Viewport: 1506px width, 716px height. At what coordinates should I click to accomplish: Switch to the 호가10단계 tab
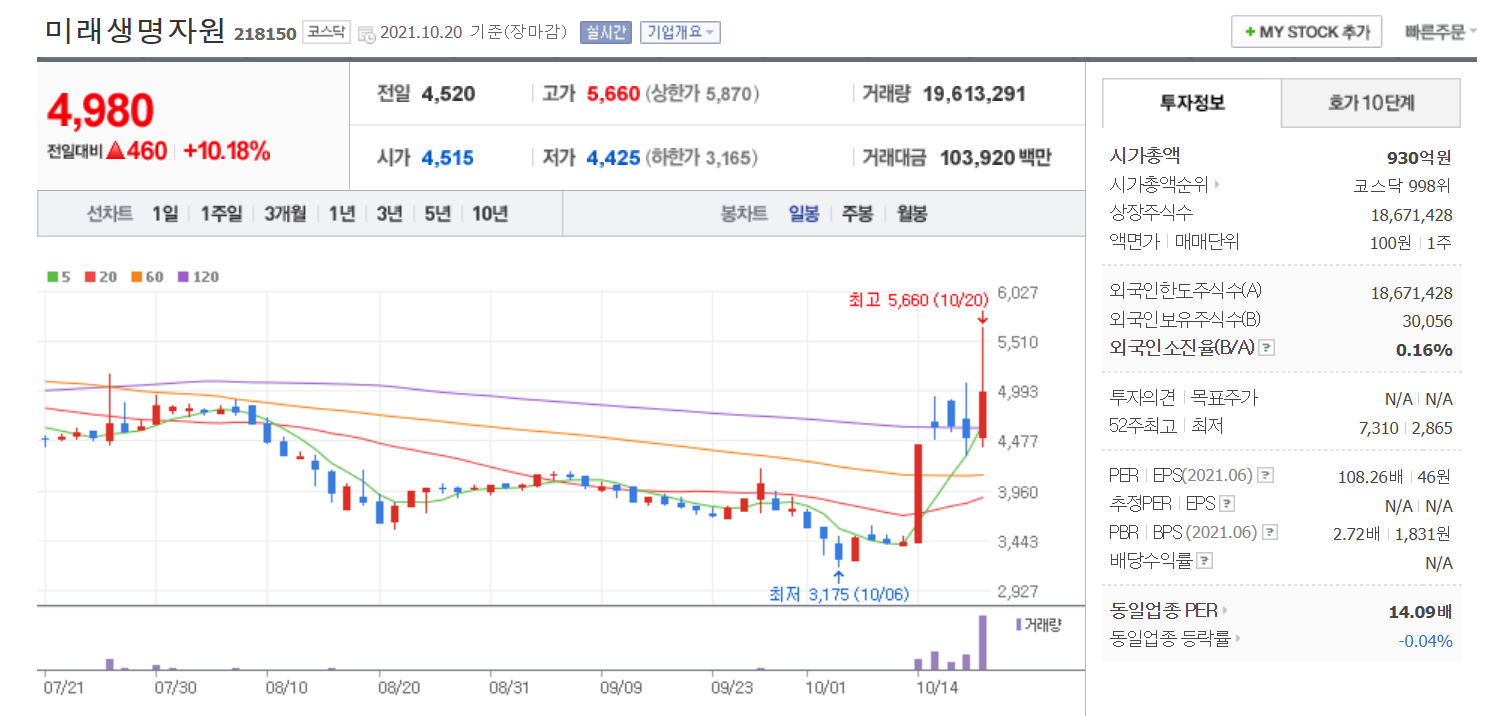(x=1371, y=102)
